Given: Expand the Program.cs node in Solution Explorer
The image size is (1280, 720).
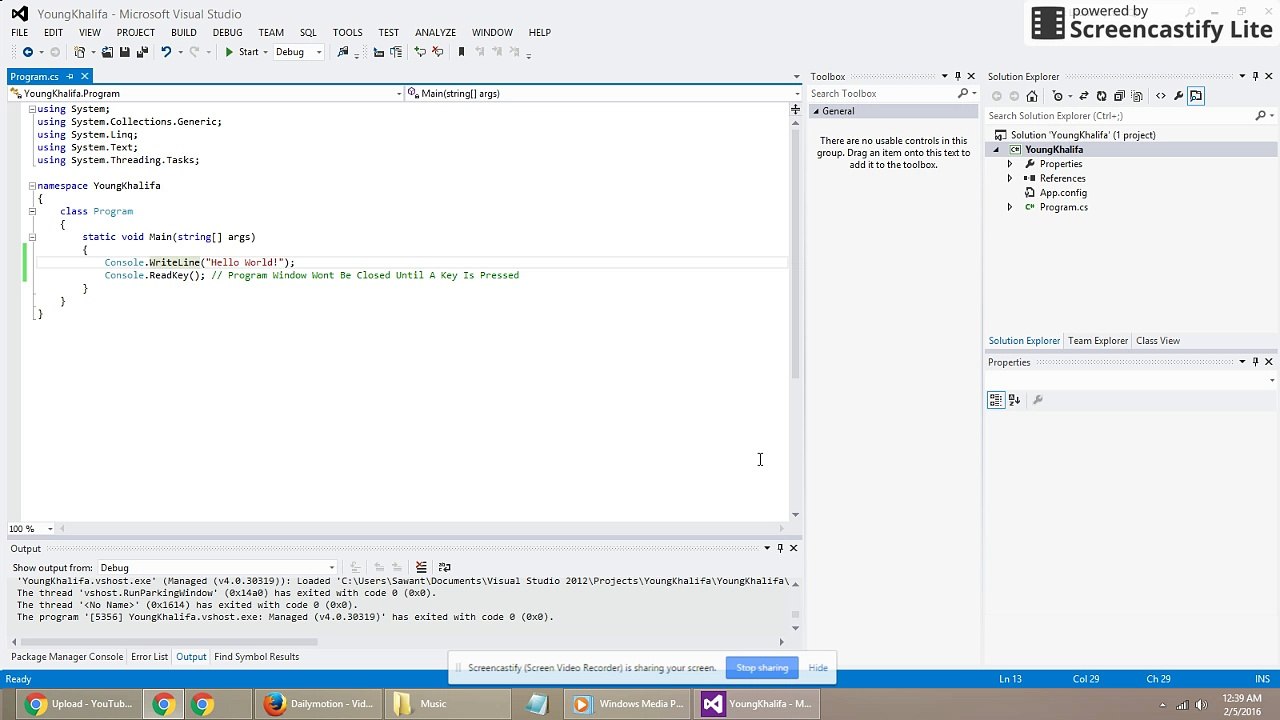Looking at the screenshot, I should click(x=1009, y=207).
